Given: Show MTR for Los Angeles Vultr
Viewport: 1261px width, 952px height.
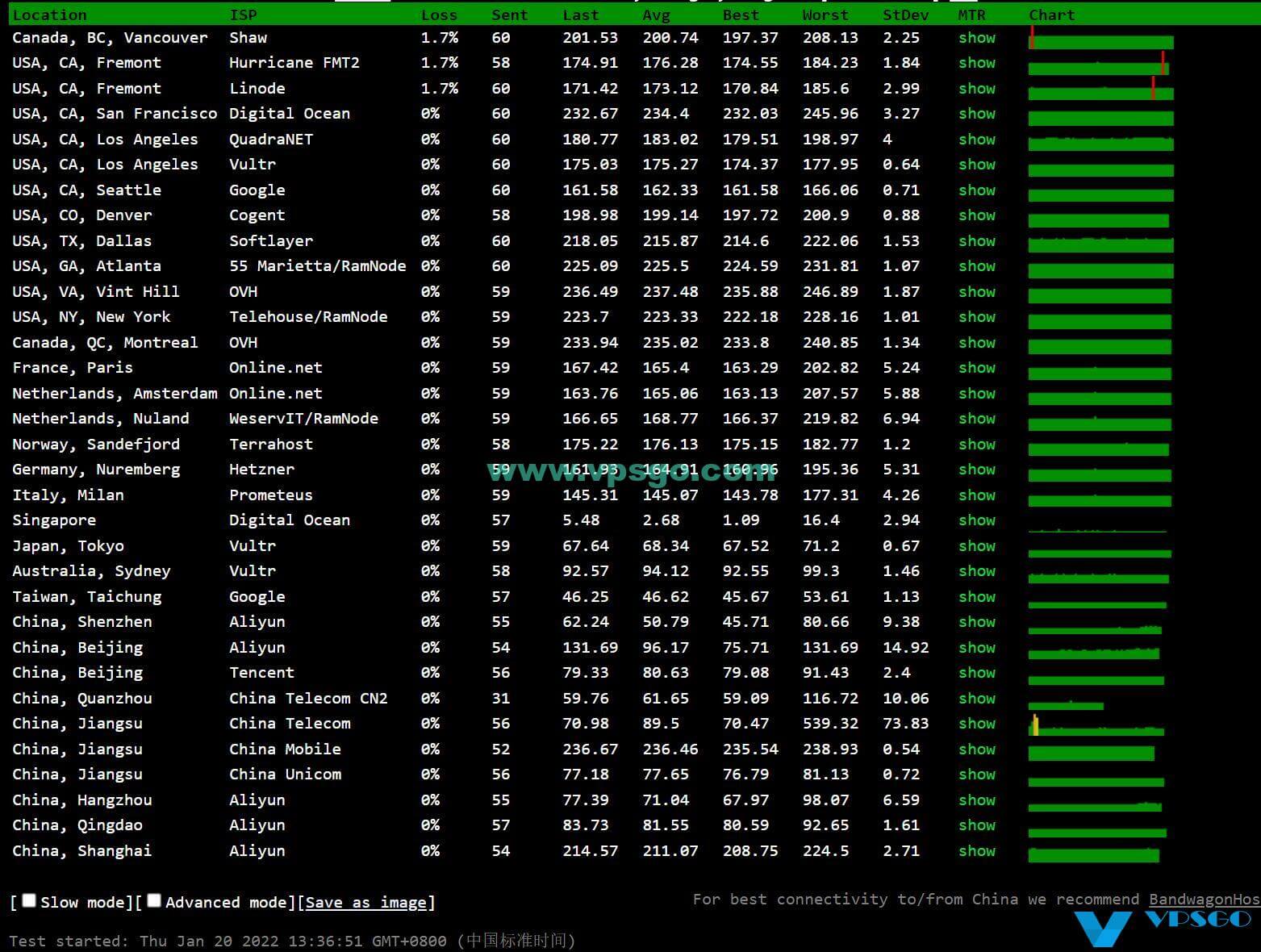Looking at the screenshot, I should (x=977, y=165).
